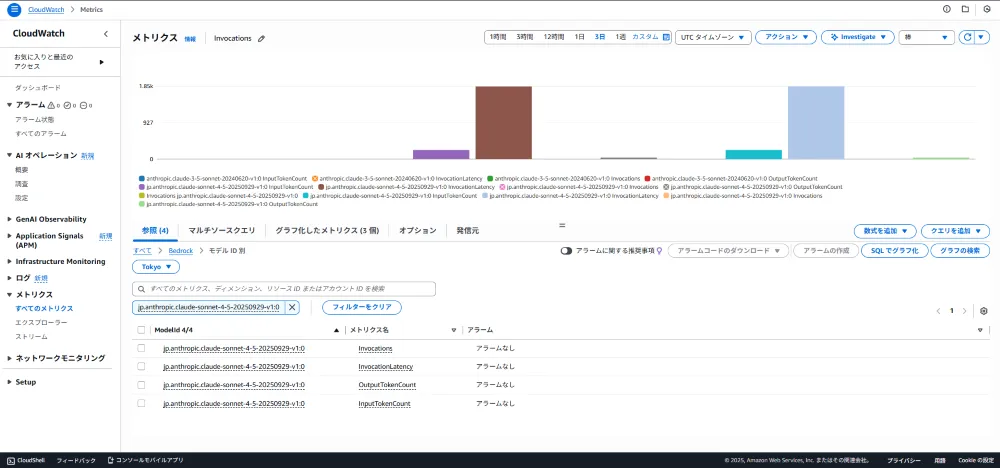Image resolution: width=1000 pixels, height=468 pixels.
Task: Click the metrics search input field
Action: point(284,289)
